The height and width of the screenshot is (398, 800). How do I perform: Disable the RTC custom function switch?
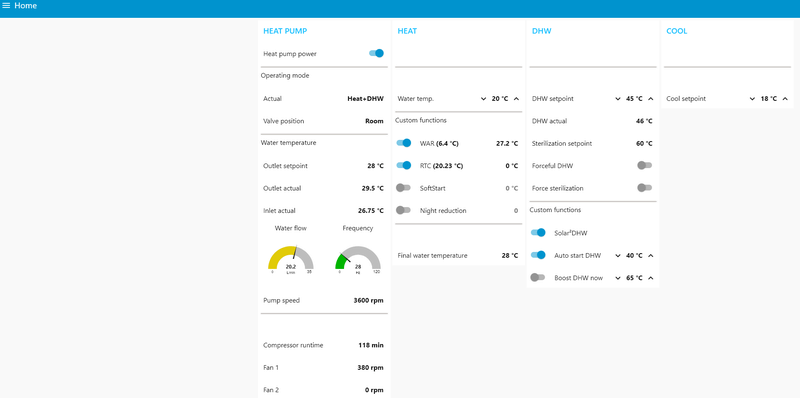[404, 165]
